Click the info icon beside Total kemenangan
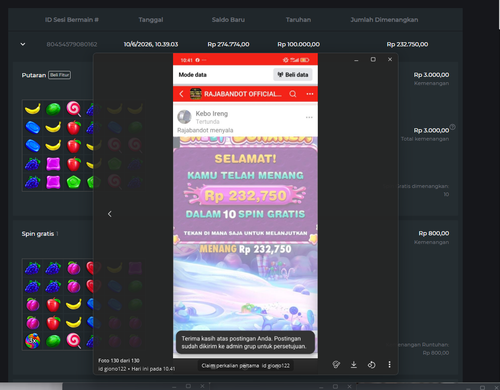Screen dimensions: 500x390 tap(452, 127)
